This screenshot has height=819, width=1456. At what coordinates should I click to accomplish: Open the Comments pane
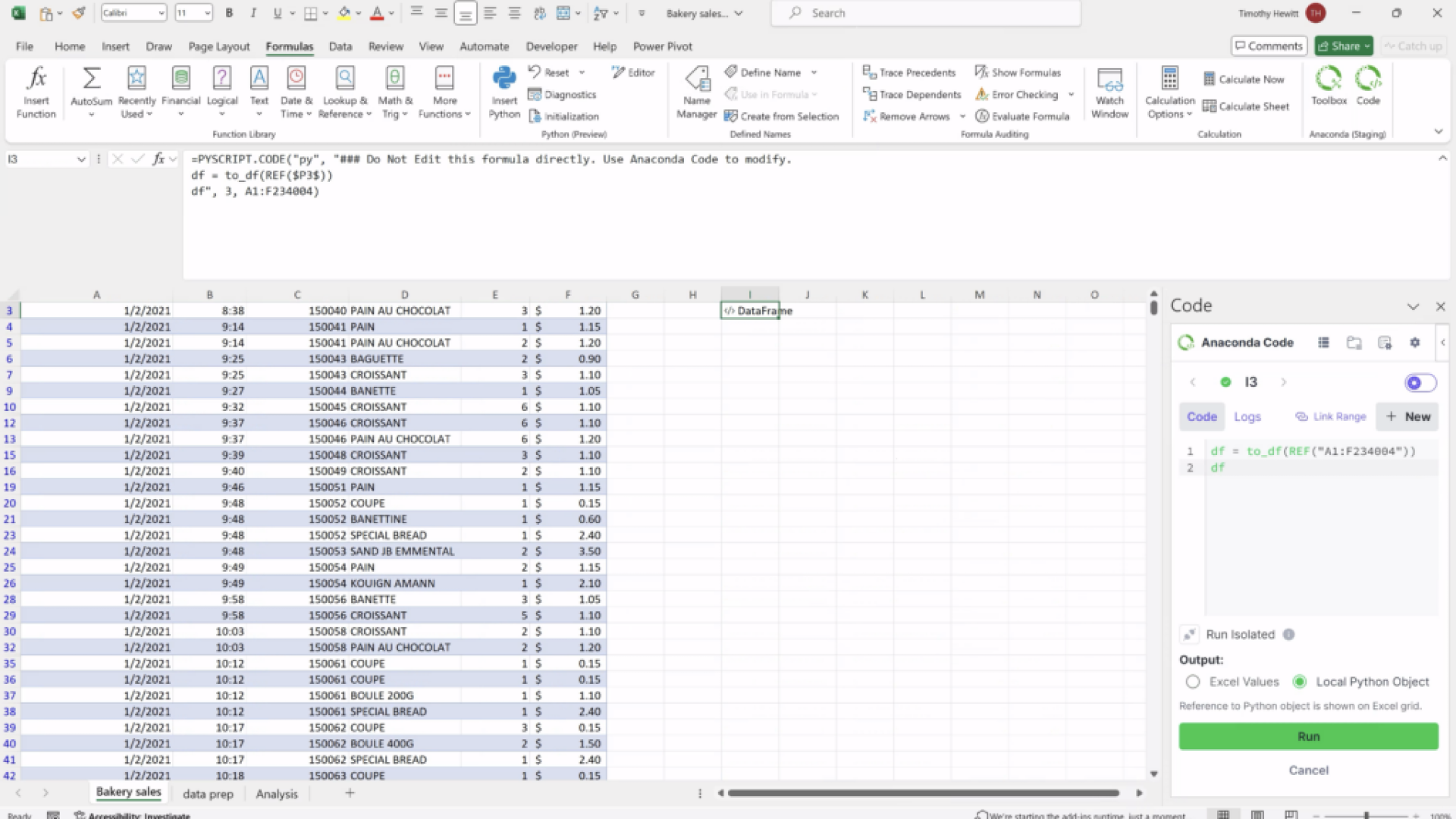1269,46
